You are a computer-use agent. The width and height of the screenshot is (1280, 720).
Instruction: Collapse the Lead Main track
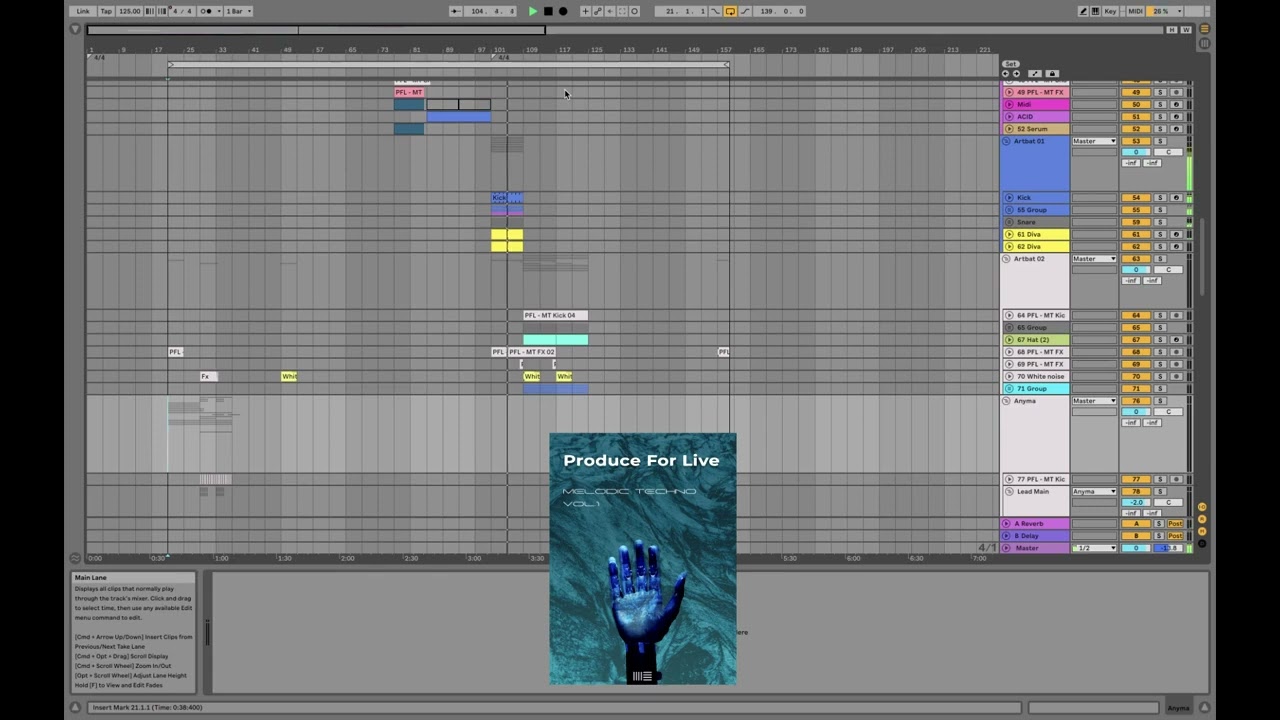(1007, 491)
